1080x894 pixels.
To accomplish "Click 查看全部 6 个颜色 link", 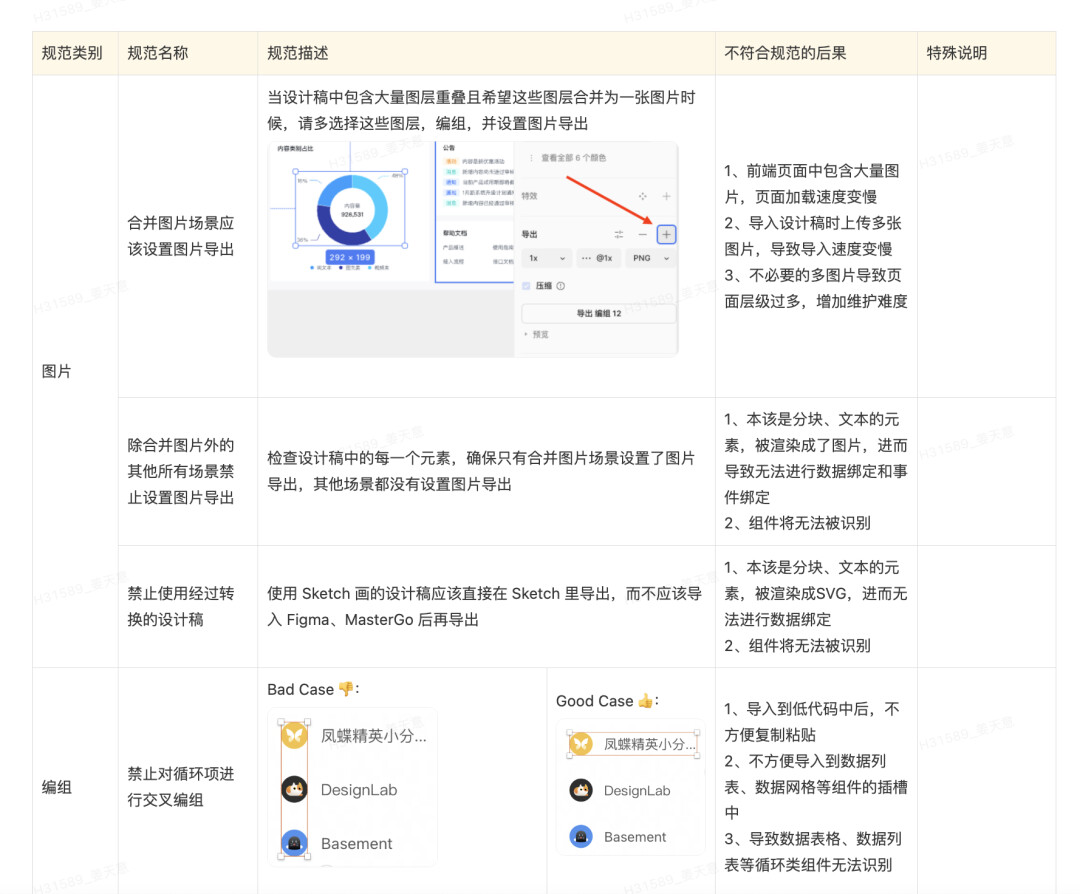I will (x=573, y=158).
